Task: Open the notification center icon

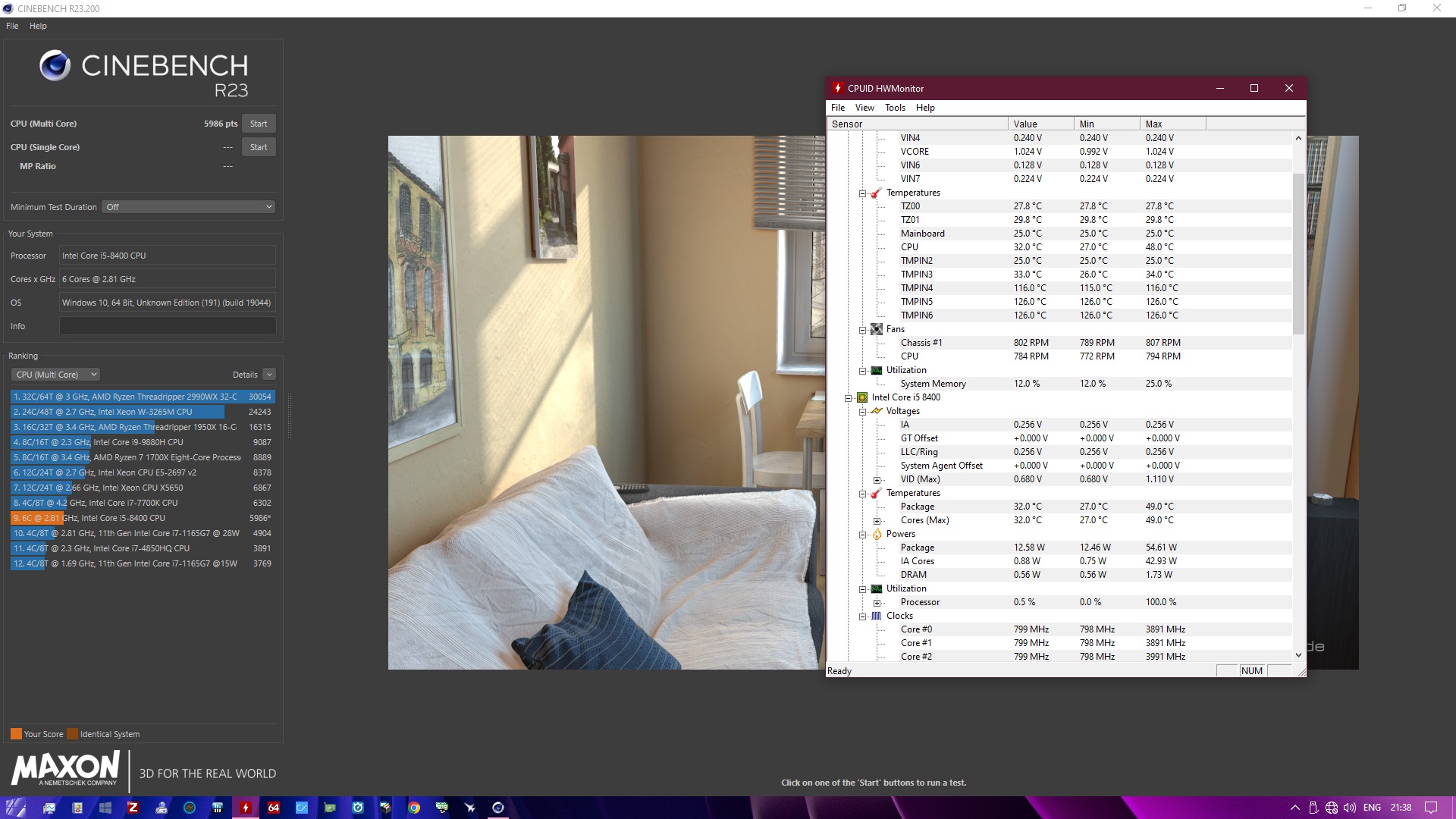Action: [1430, 808]
